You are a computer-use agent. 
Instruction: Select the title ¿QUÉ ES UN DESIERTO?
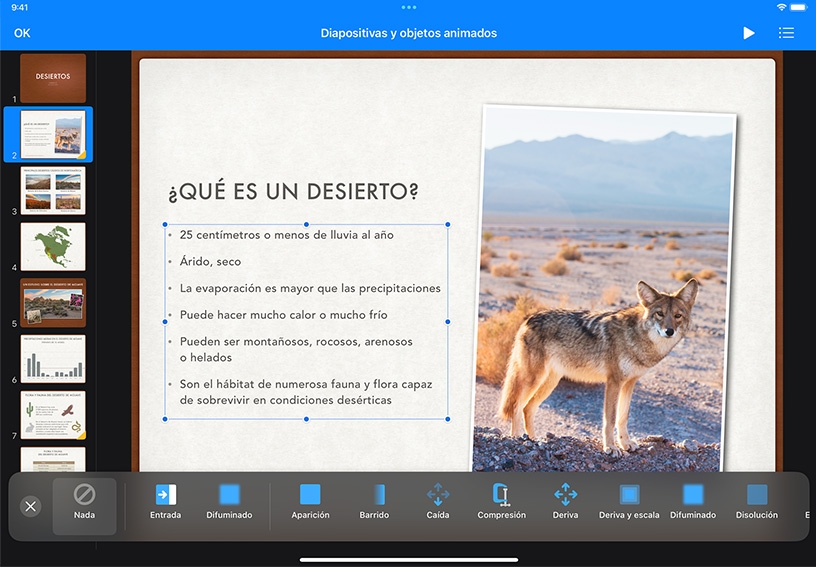click(293, 191)
